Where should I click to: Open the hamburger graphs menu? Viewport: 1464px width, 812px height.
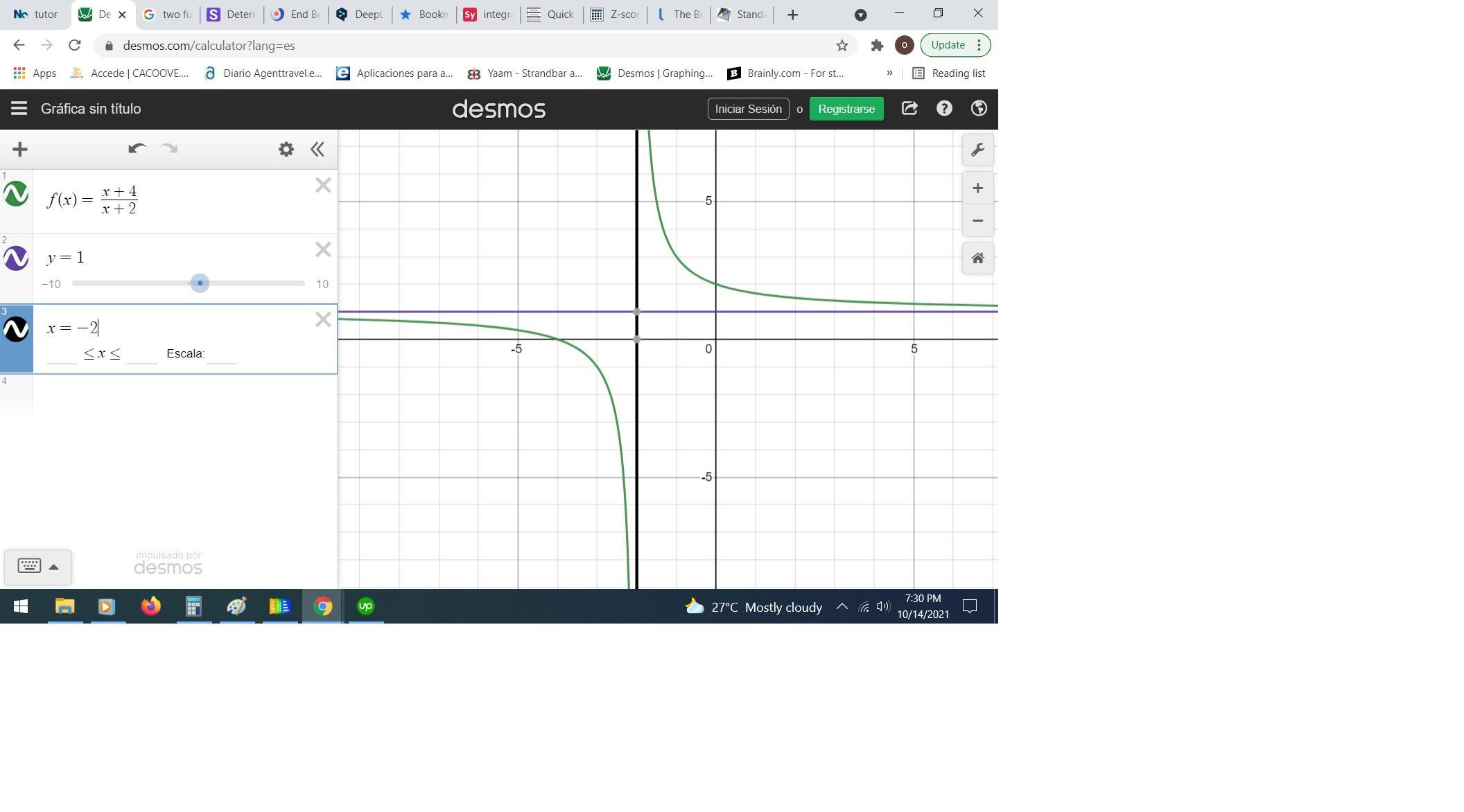click(19, 109)
